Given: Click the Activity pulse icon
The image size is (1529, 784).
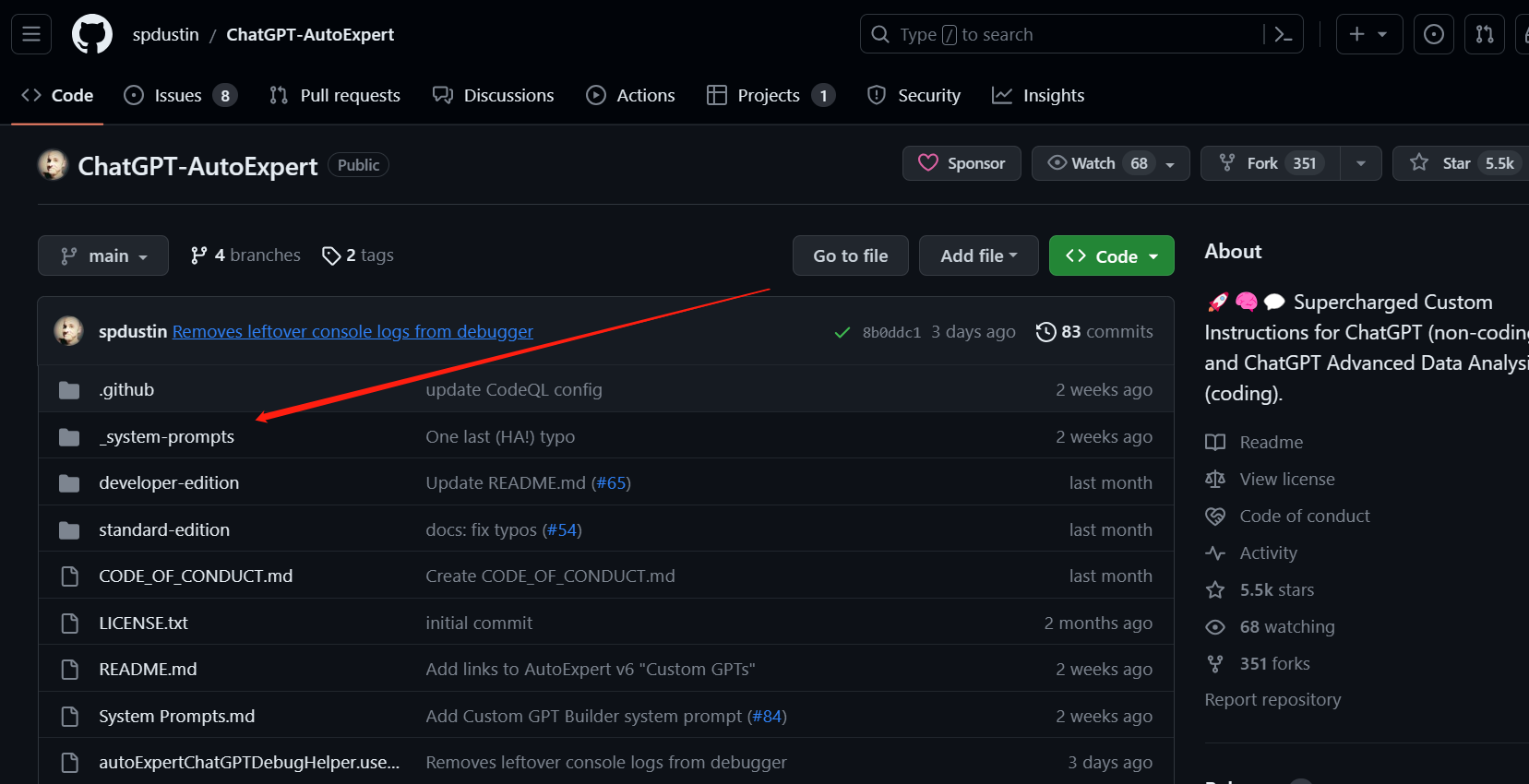Looking at the screenshot, I should coord(1215,553).
